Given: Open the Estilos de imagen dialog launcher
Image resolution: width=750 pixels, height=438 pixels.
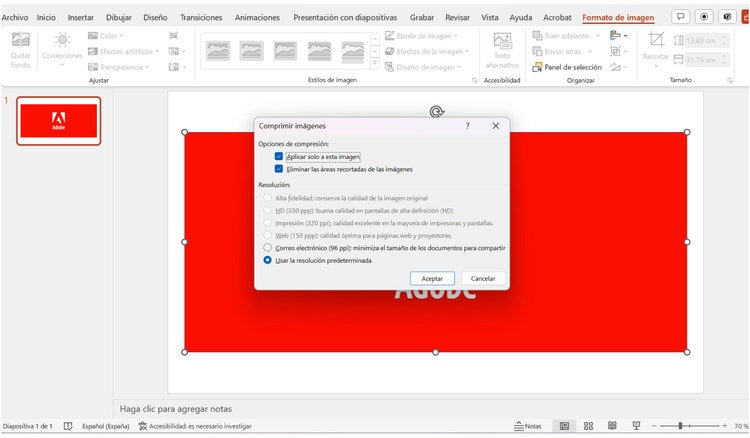Looking at the screenshot, I should [474, 80].
